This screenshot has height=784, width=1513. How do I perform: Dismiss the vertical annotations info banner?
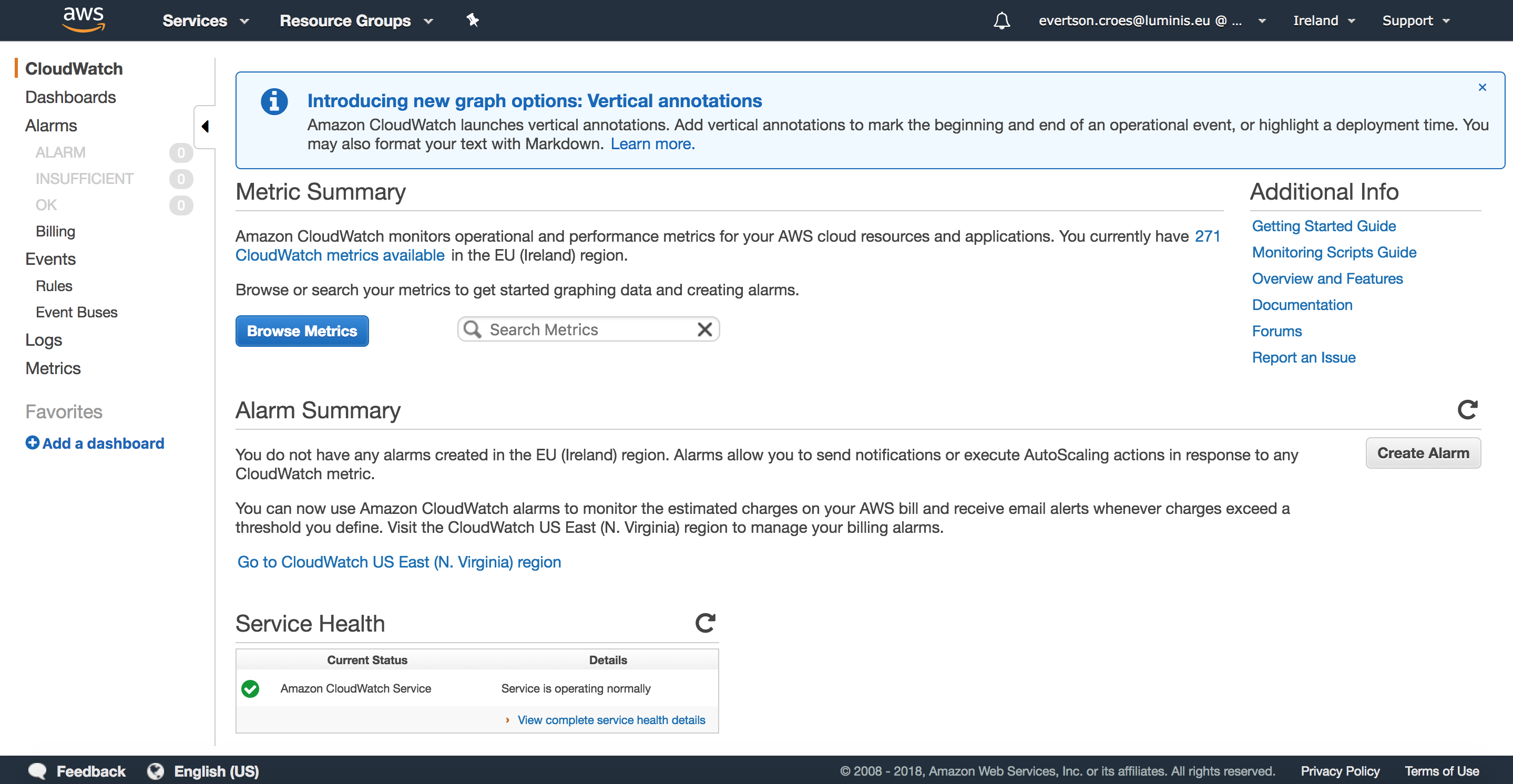click(1482, 88)
